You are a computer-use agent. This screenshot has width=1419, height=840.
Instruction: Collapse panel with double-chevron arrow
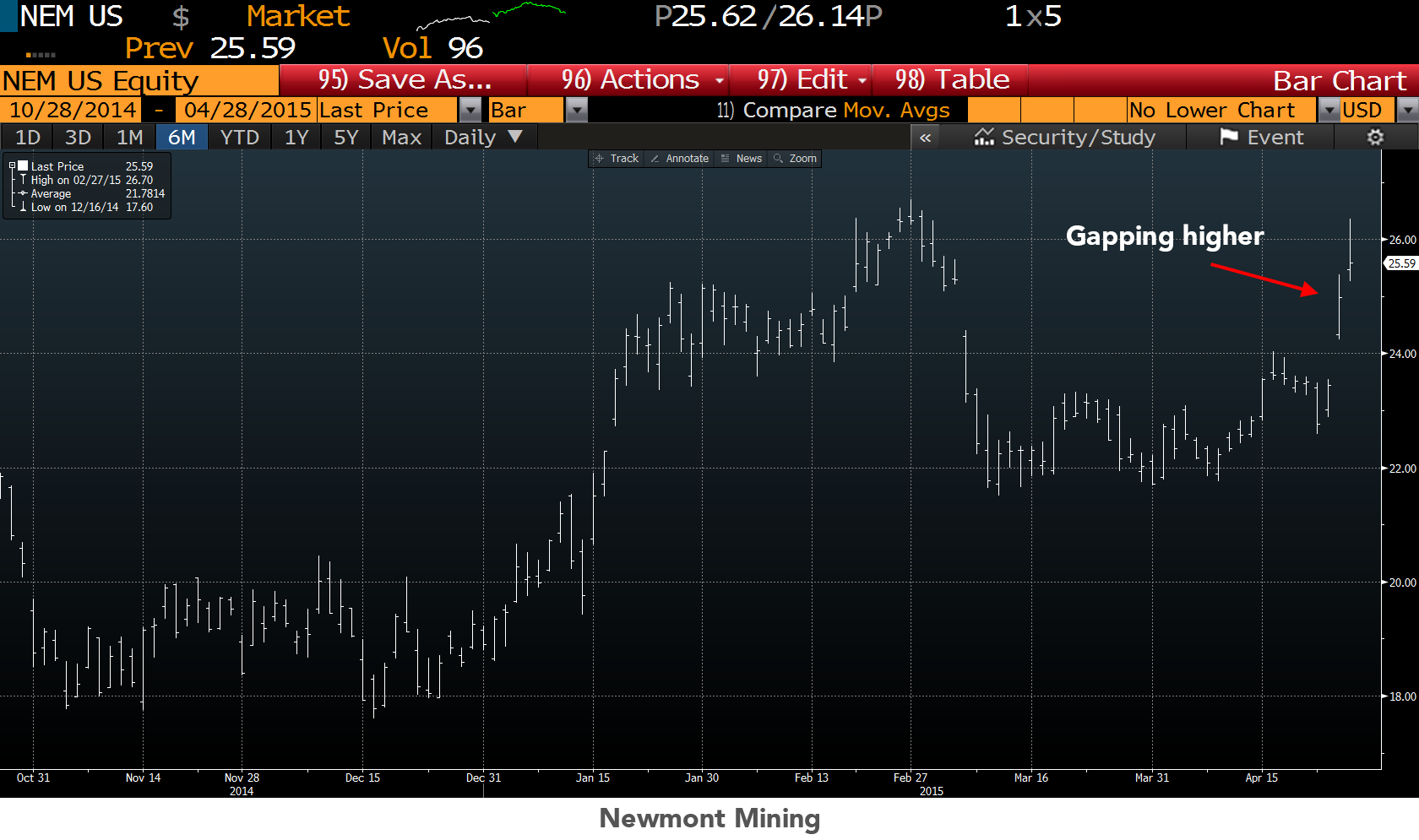(926, 138)
